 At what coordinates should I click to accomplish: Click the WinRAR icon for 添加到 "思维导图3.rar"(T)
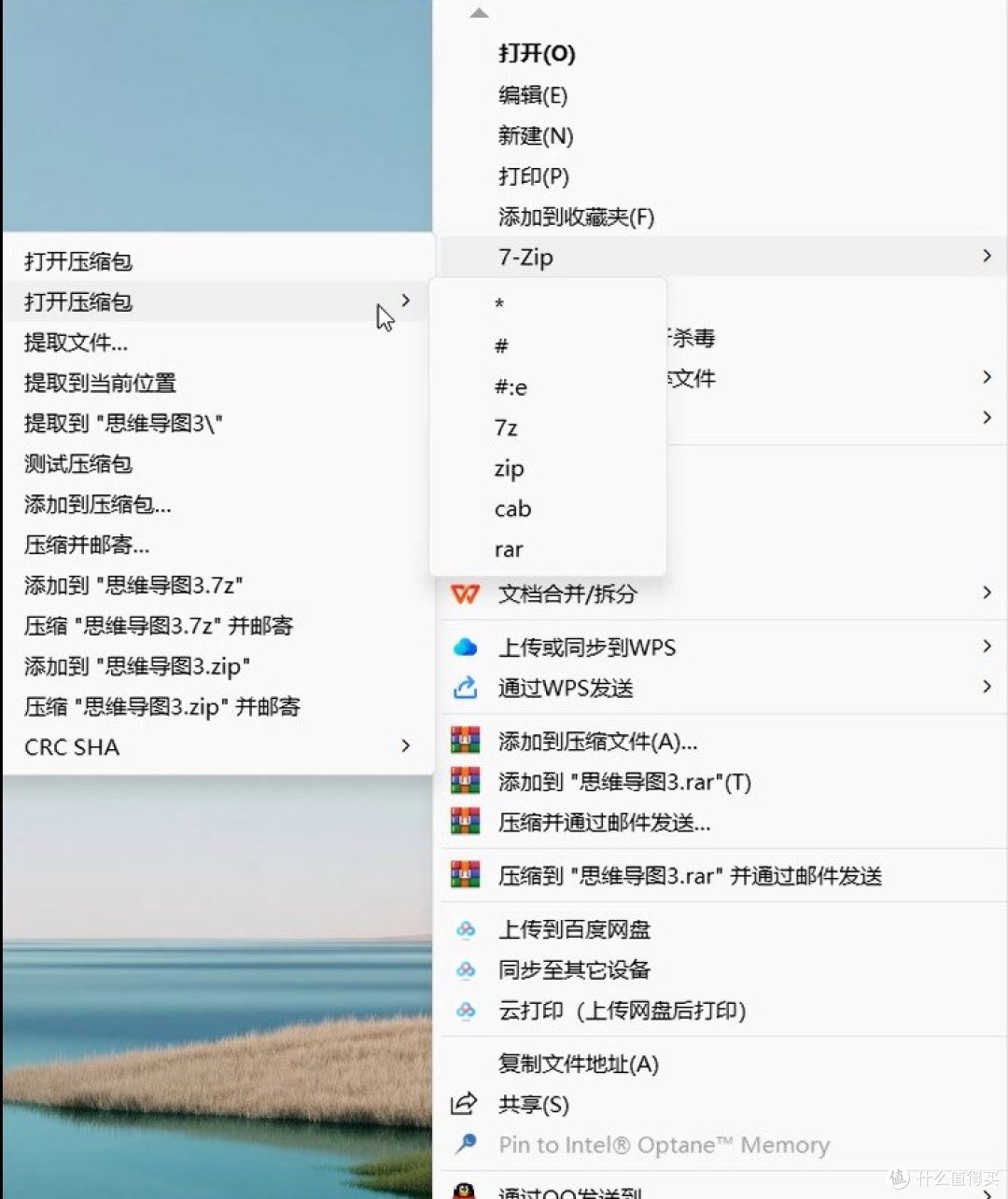point(465,782)
